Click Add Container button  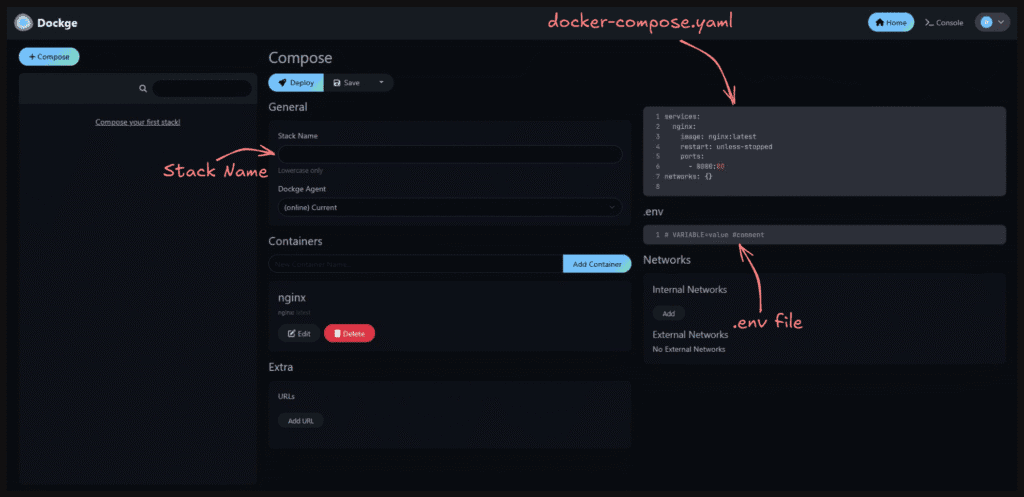click(597, 264)
